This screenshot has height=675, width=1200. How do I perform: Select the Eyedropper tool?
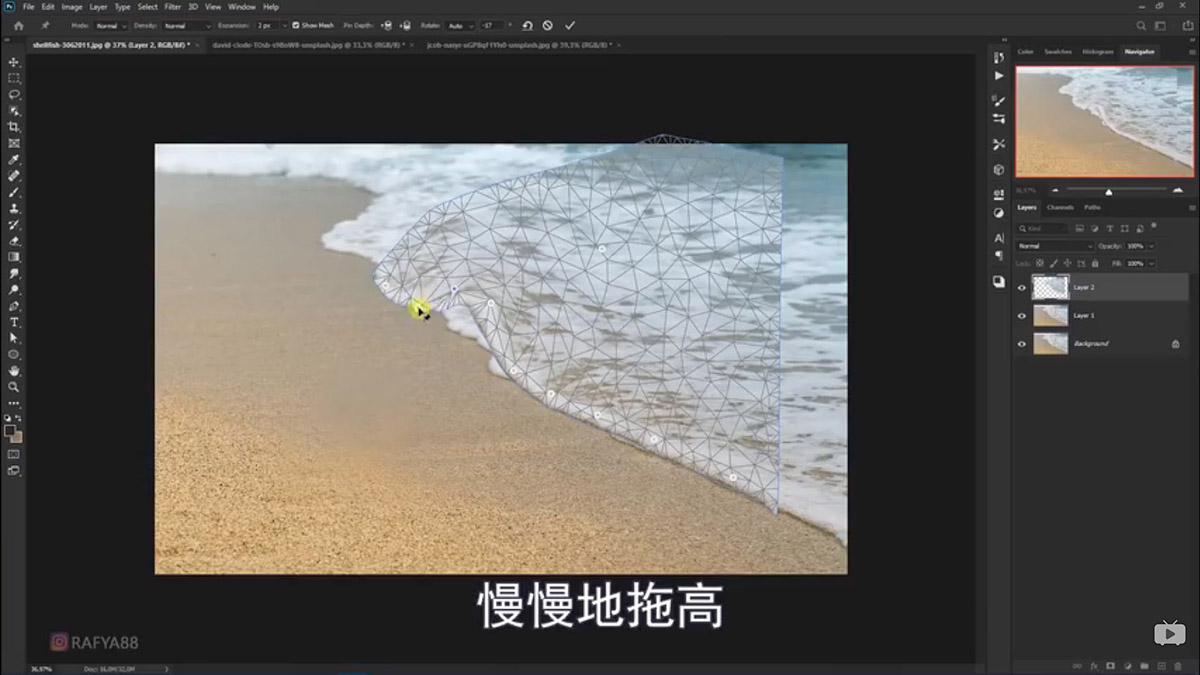pyautogui.click(x=14, y=160)
